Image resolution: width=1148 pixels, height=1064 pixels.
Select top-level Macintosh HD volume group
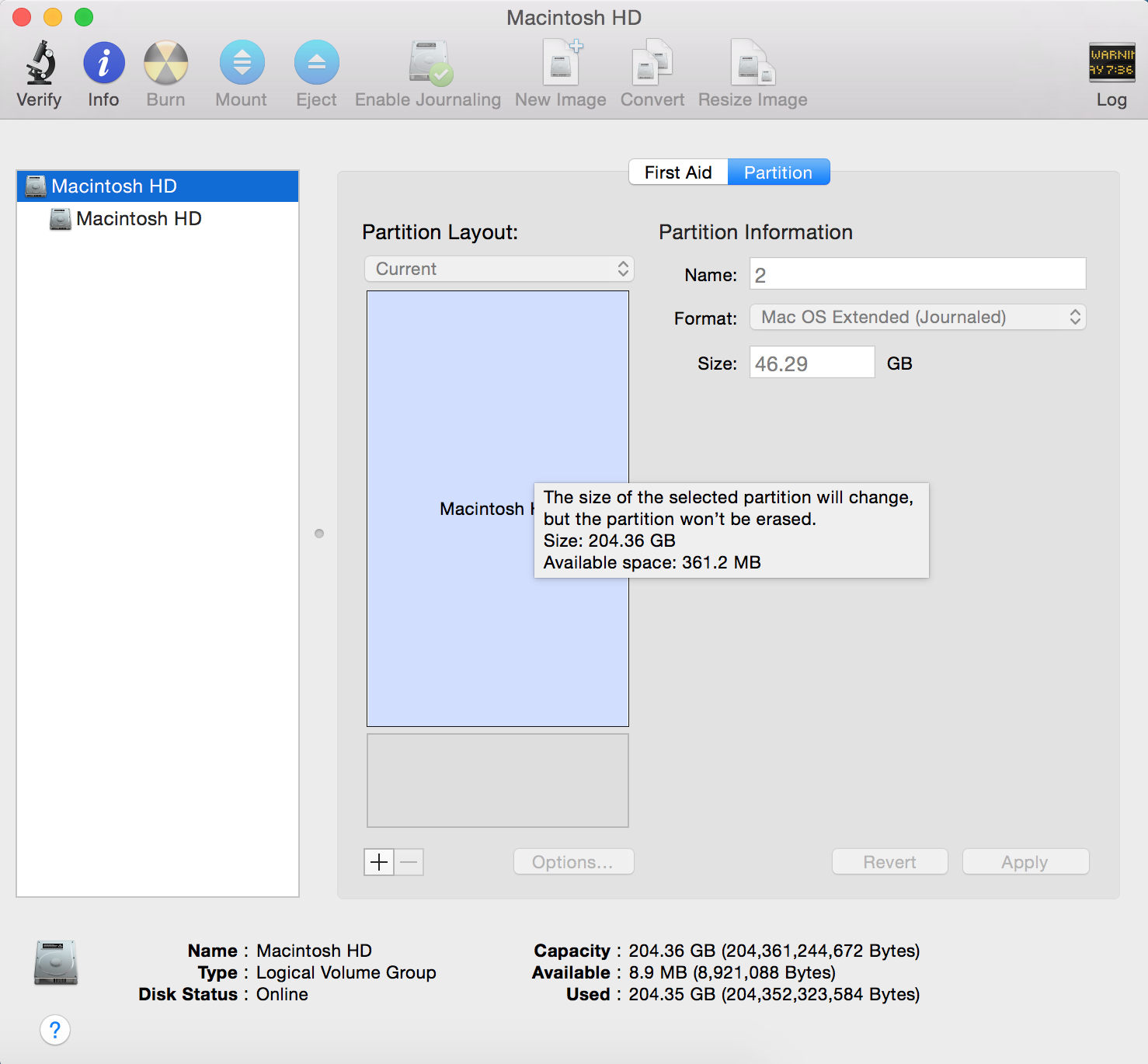tap(158, 186)
